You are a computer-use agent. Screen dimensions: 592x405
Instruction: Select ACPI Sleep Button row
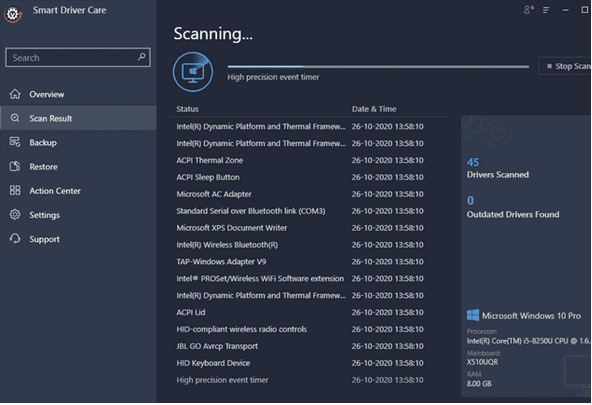pos(310,177)
